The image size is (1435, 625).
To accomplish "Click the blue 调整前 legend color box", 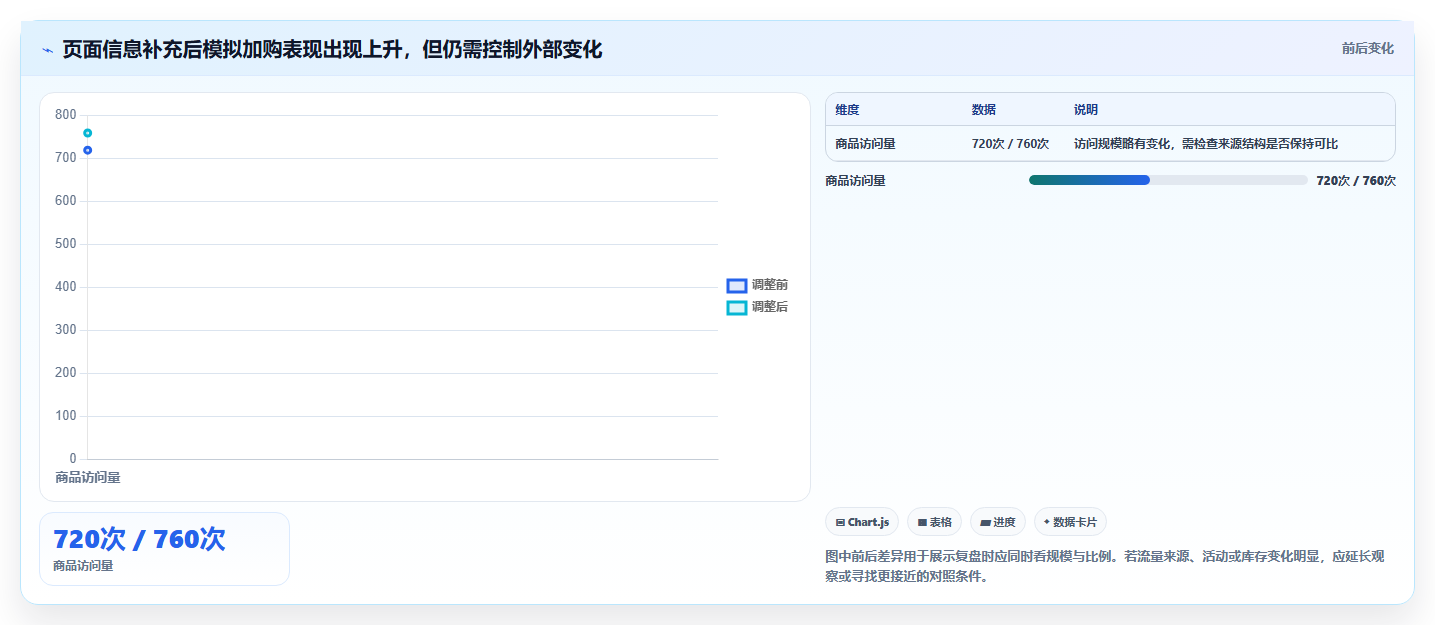I will pyautogui.click(x=737, y=285).
